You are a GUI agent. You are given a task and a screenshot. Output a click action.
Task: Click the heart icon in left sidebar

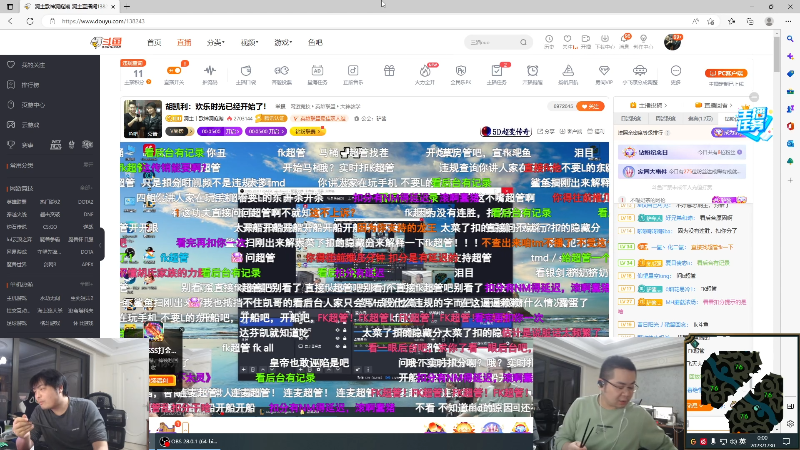(11, 65)
